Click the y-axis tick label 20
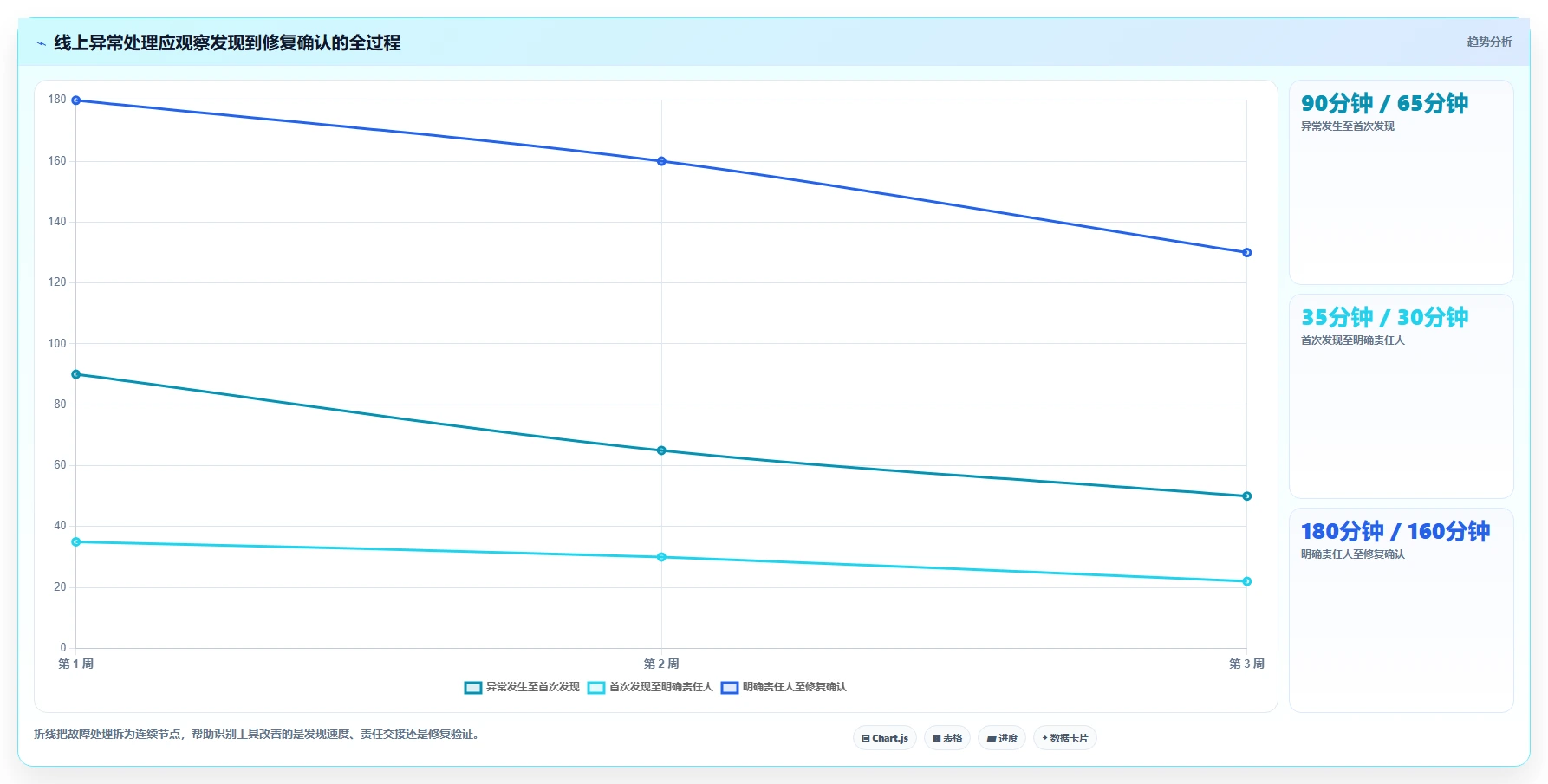The image size is (1548, 784). tap(60, 587)
